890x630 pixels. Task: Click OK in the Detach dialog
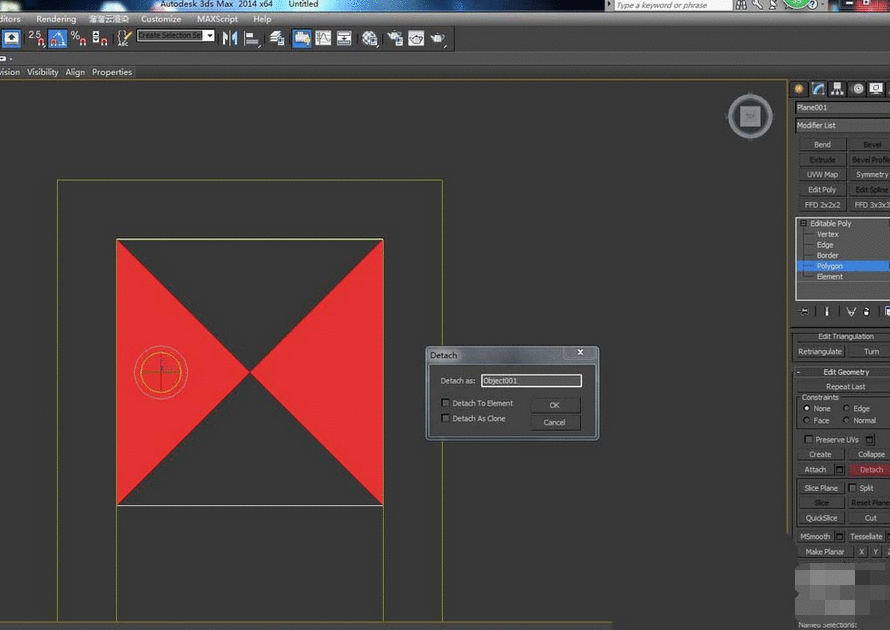pos(556,405)
